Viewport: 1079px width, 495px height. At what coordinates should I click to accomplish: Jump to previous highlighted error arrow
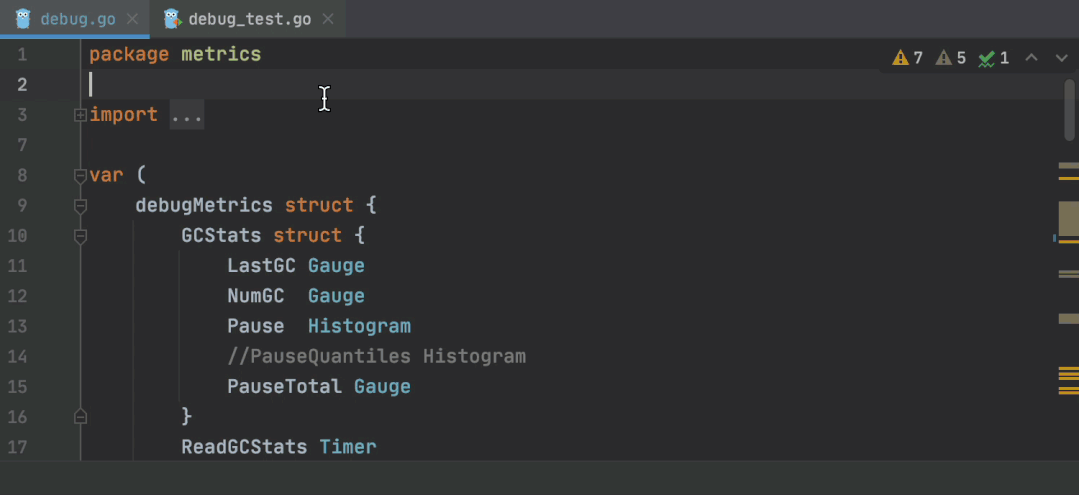pyautogui.click(x=1032, y=58)
